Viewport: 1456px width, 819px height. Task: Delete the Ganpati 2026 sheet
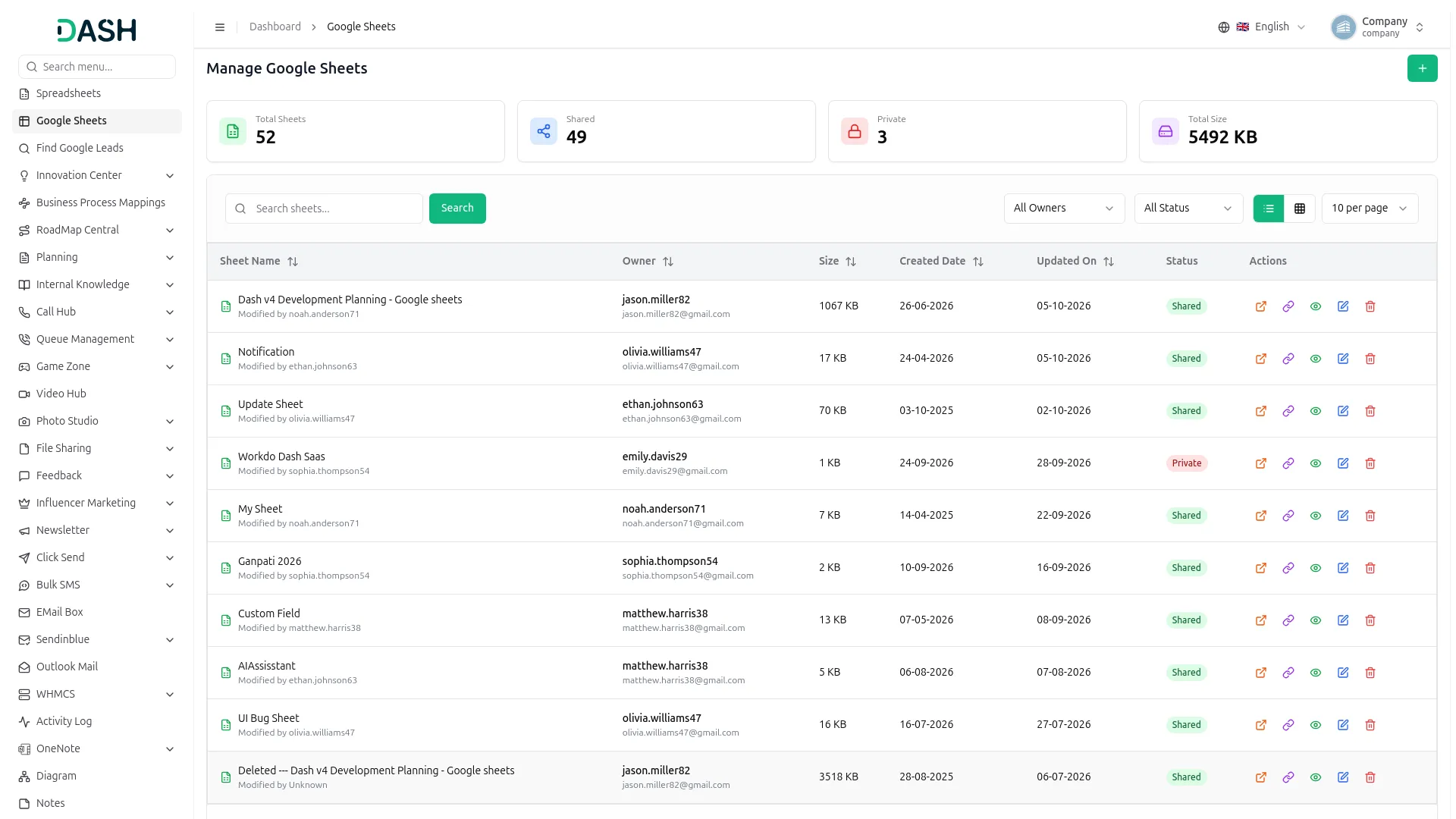pyautogui.click(x=1370, y=568)
